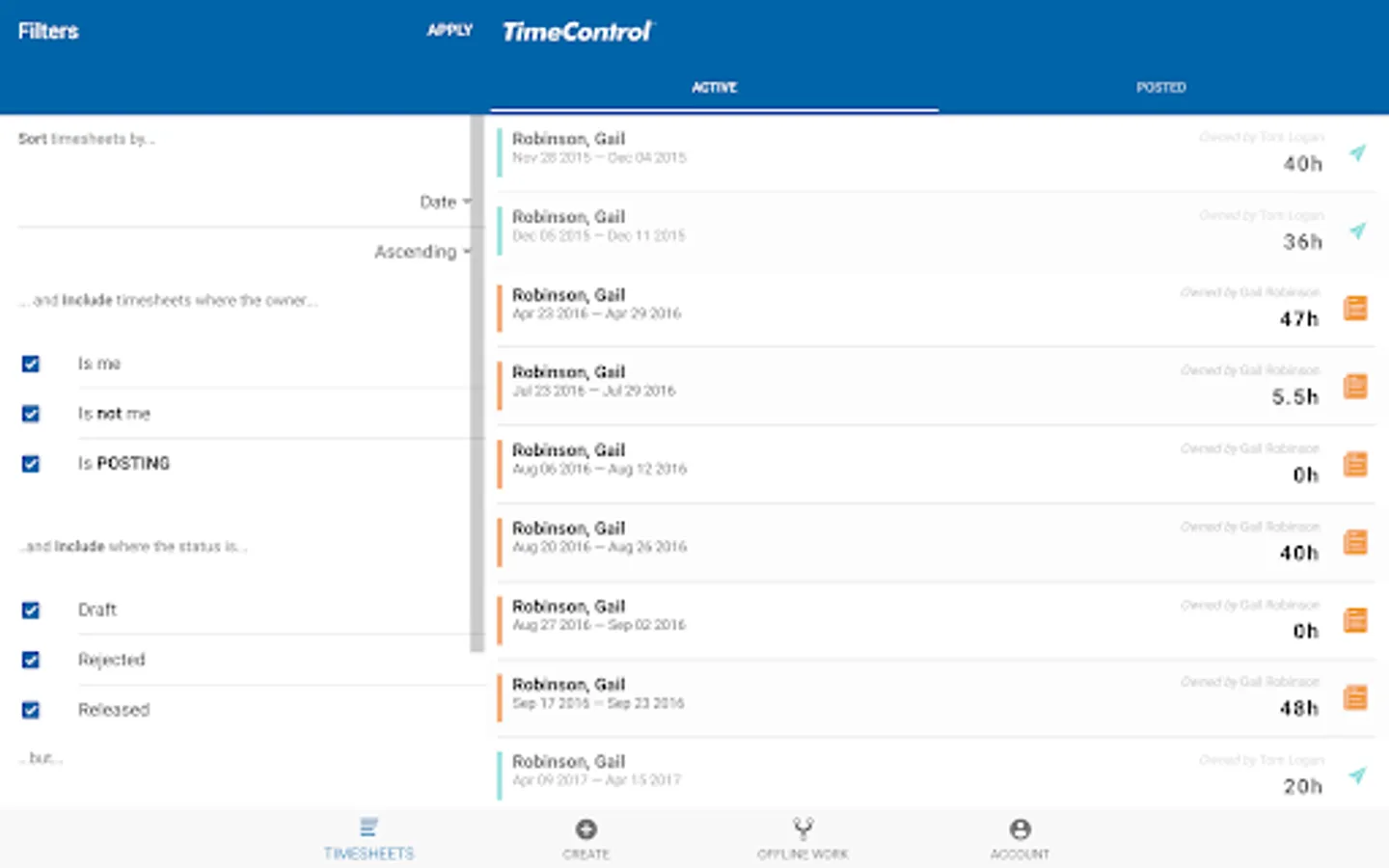
Task: Select the 'Dec 05 2015 – Dec 11 2015' date range
Action: point(598,235)
